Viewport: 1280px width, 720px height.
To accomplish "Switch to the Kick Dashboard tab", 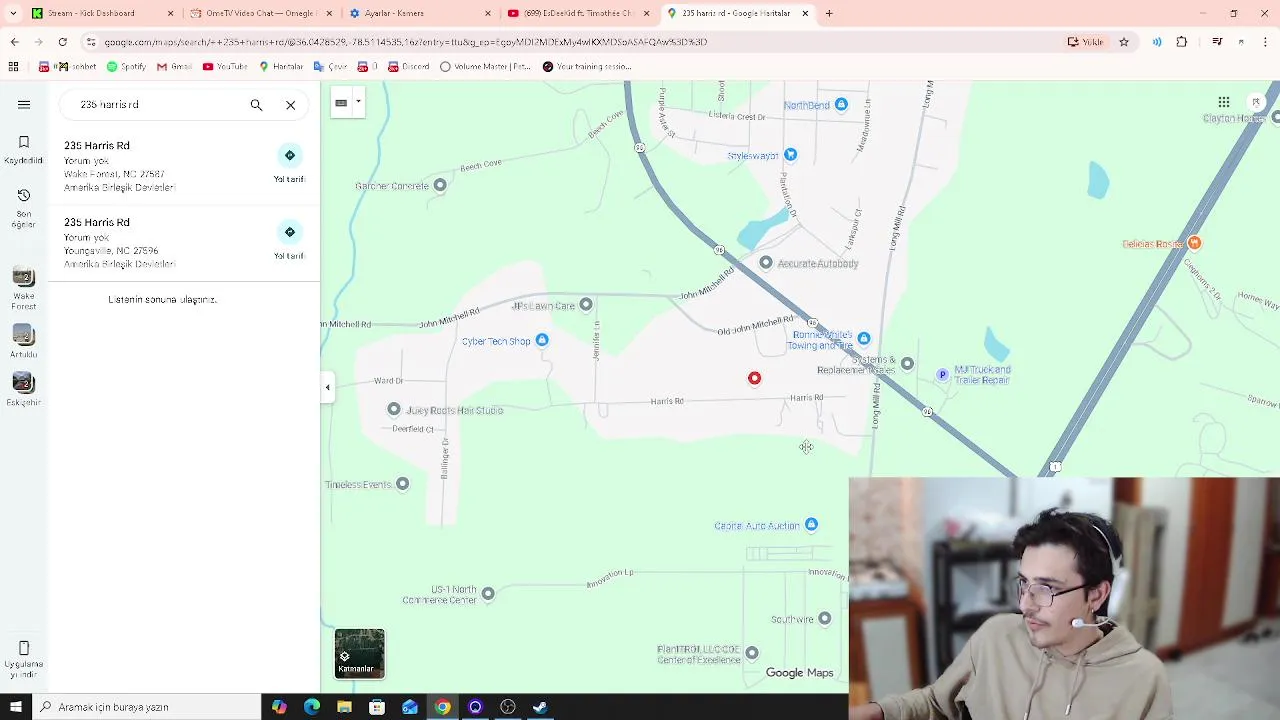I will 102,13.
